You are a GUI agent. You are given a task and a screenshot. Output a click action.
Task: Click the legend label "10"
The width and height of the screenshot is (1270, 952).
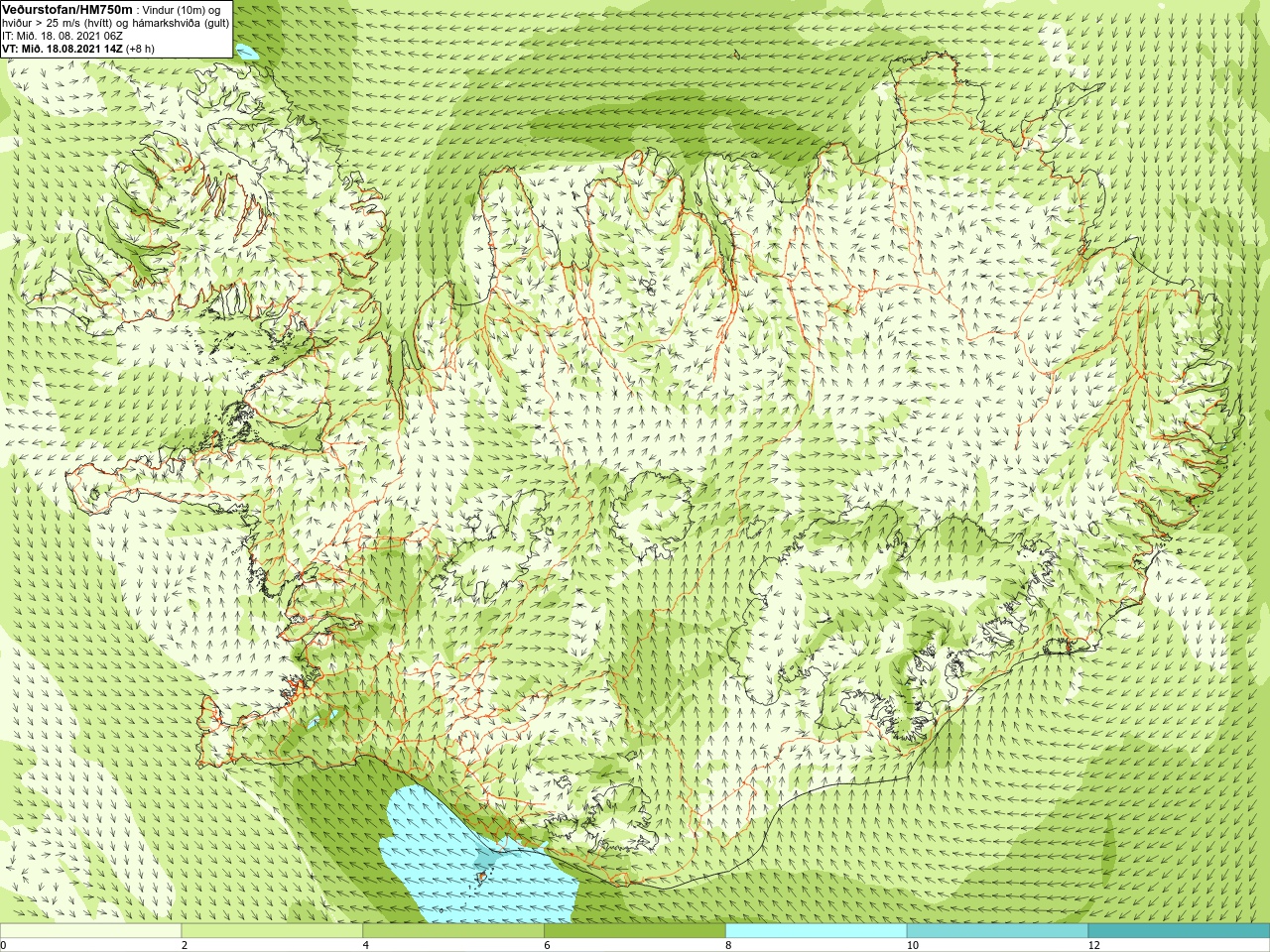(912, 946)
